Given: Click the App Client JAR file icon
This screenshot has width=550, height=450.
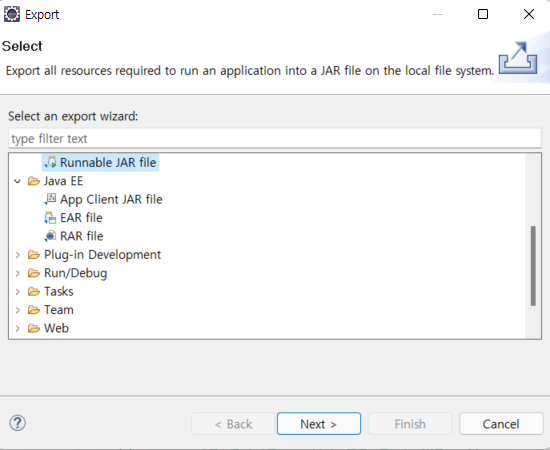Looking at the screenshot, I should (x=50, y=199).
